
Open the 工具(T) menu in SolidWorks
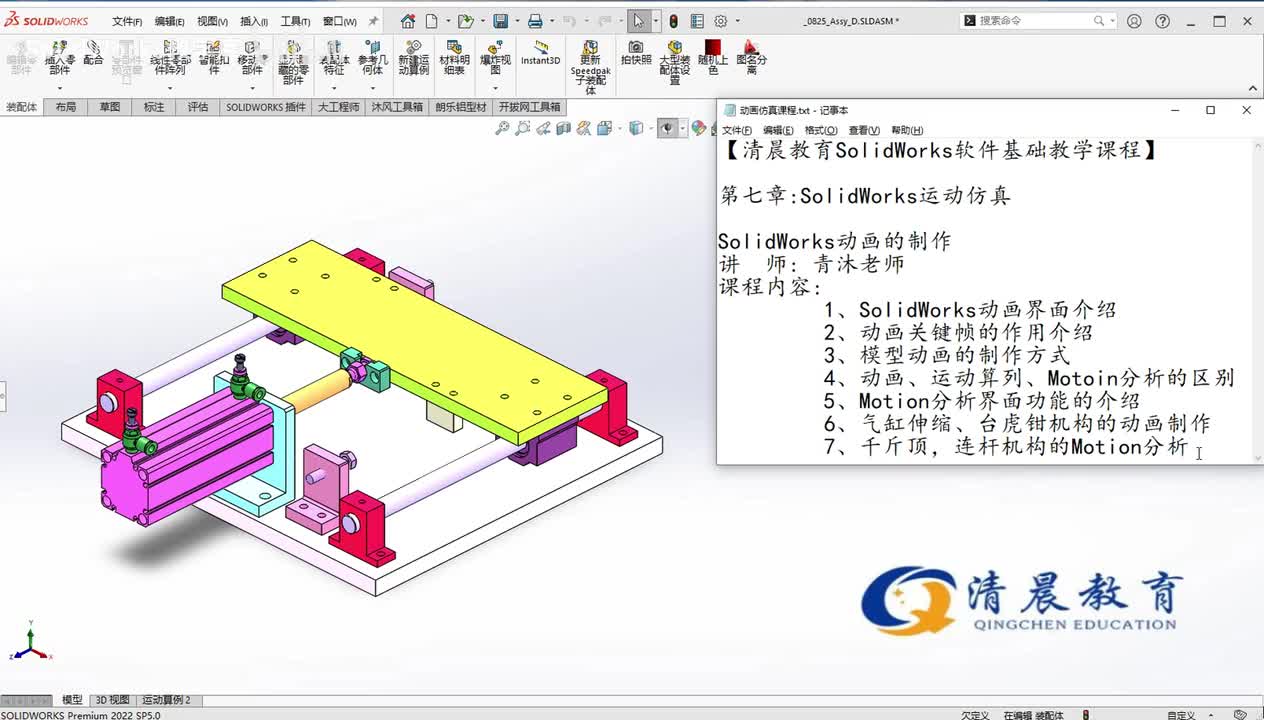295,21
